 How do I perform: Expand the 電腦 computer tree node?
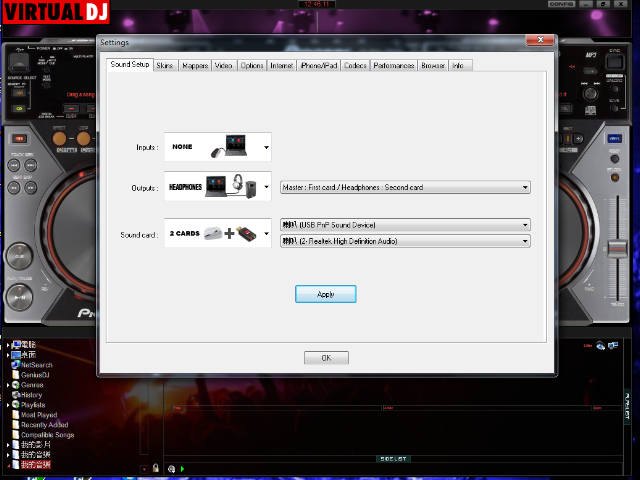[x=8, y=345]
